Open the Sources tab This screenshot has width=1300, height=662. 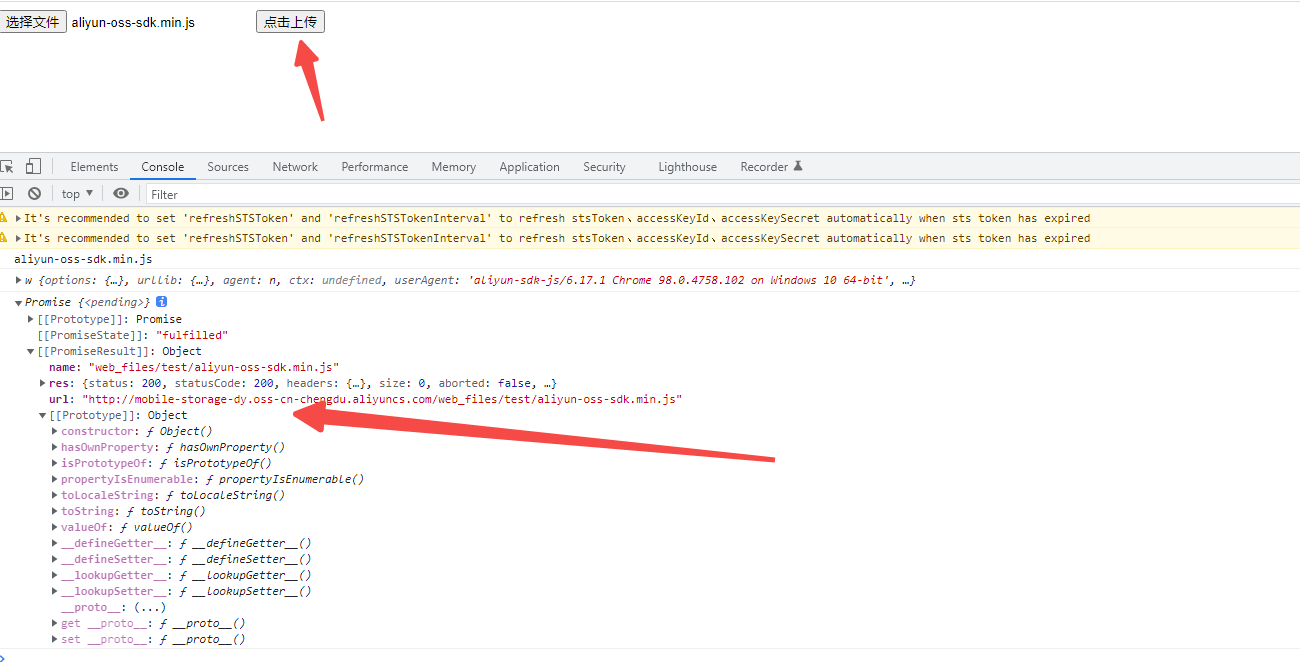tap(228, 167)
